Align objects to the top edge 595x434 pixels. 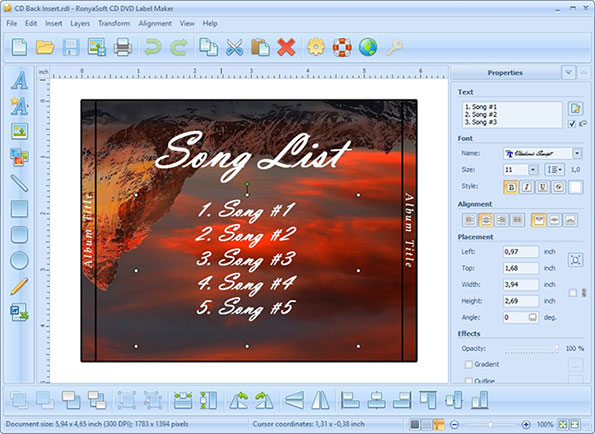click(x=428, y=400)
